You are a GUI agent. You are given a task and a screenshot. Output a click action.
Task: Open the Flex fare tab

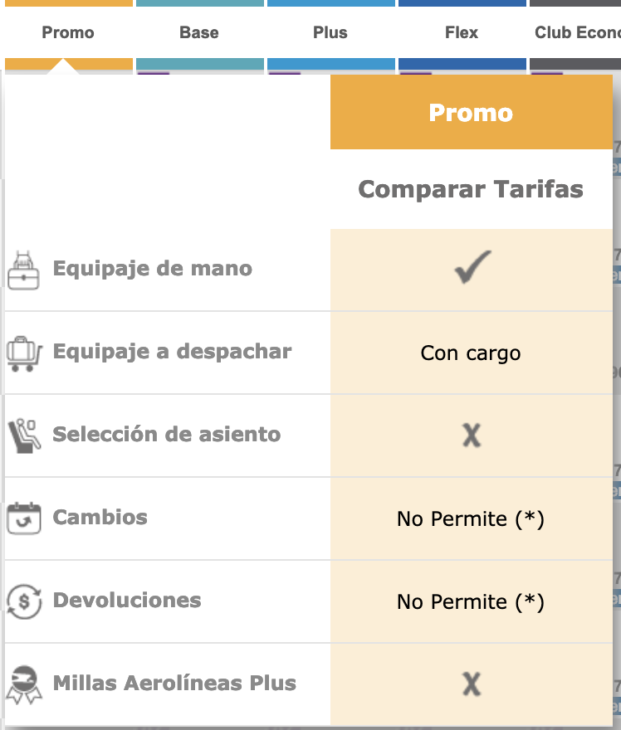[462, 33]
